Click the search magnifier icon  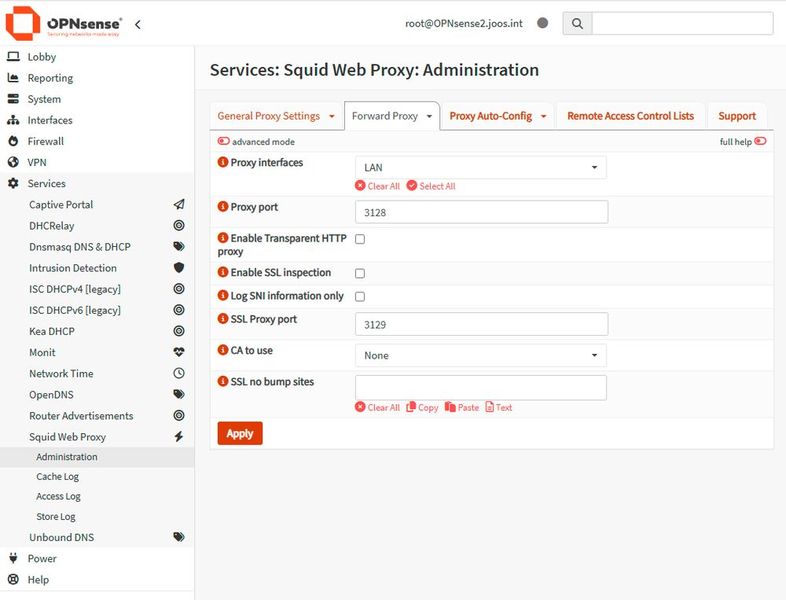[x=577, y=24]
